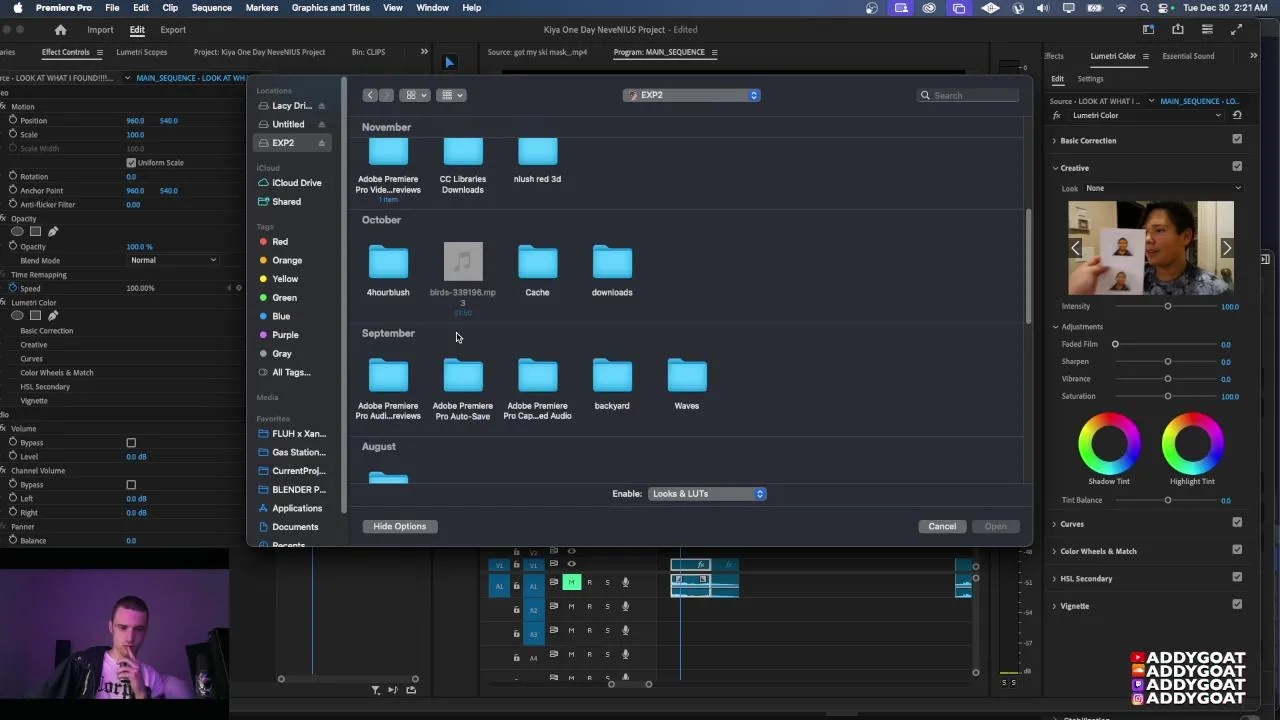Choose the Orange tag
Viewport: 1280px width, 720px height.
pyautogui.click(x=280, y=260)
